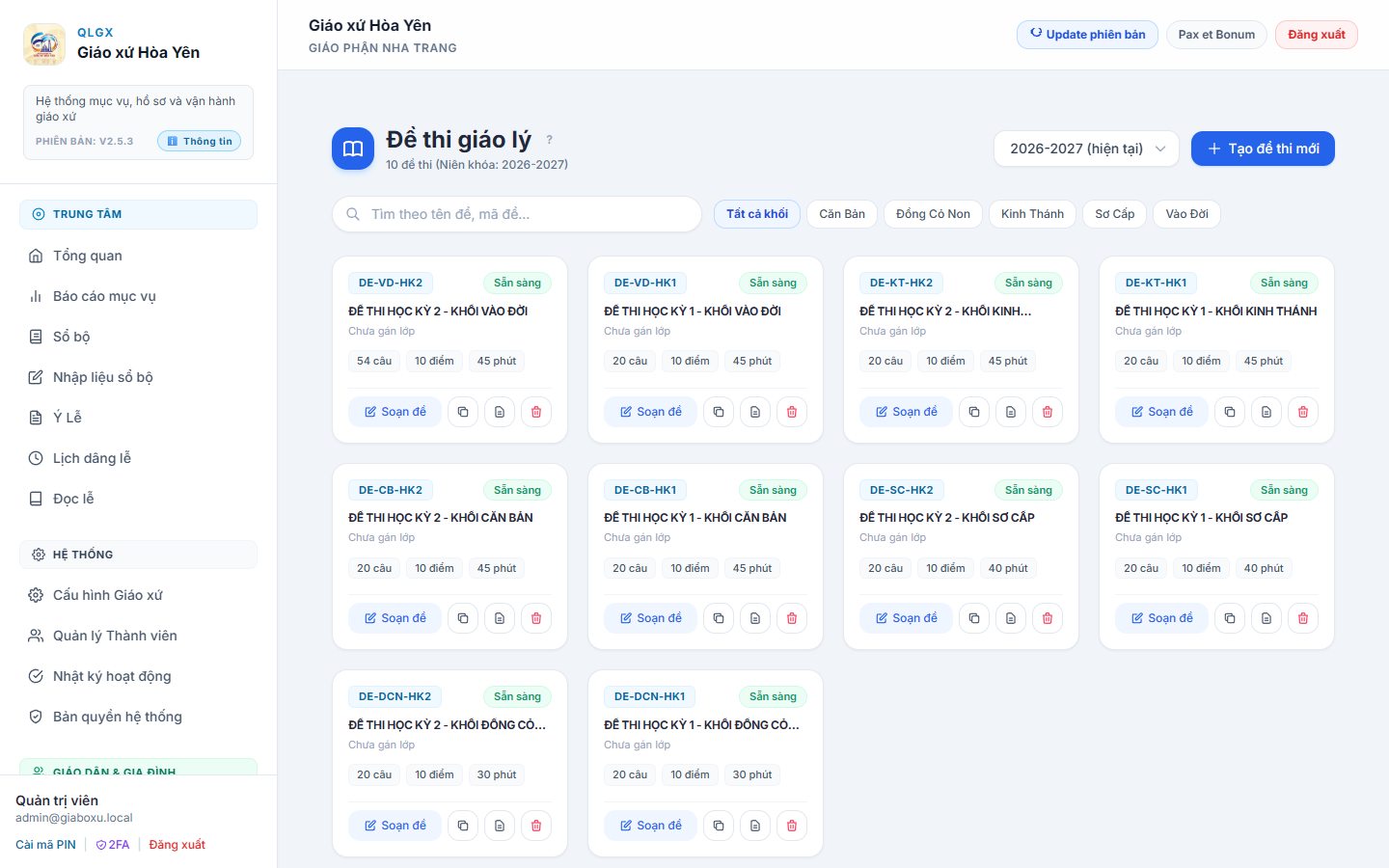Image resolution: width=1389 pixels, height=868 pixels.
Task: Click the Giáo xứ Hòa Yên logo in sidebar
Action: (x=44, y=44)
